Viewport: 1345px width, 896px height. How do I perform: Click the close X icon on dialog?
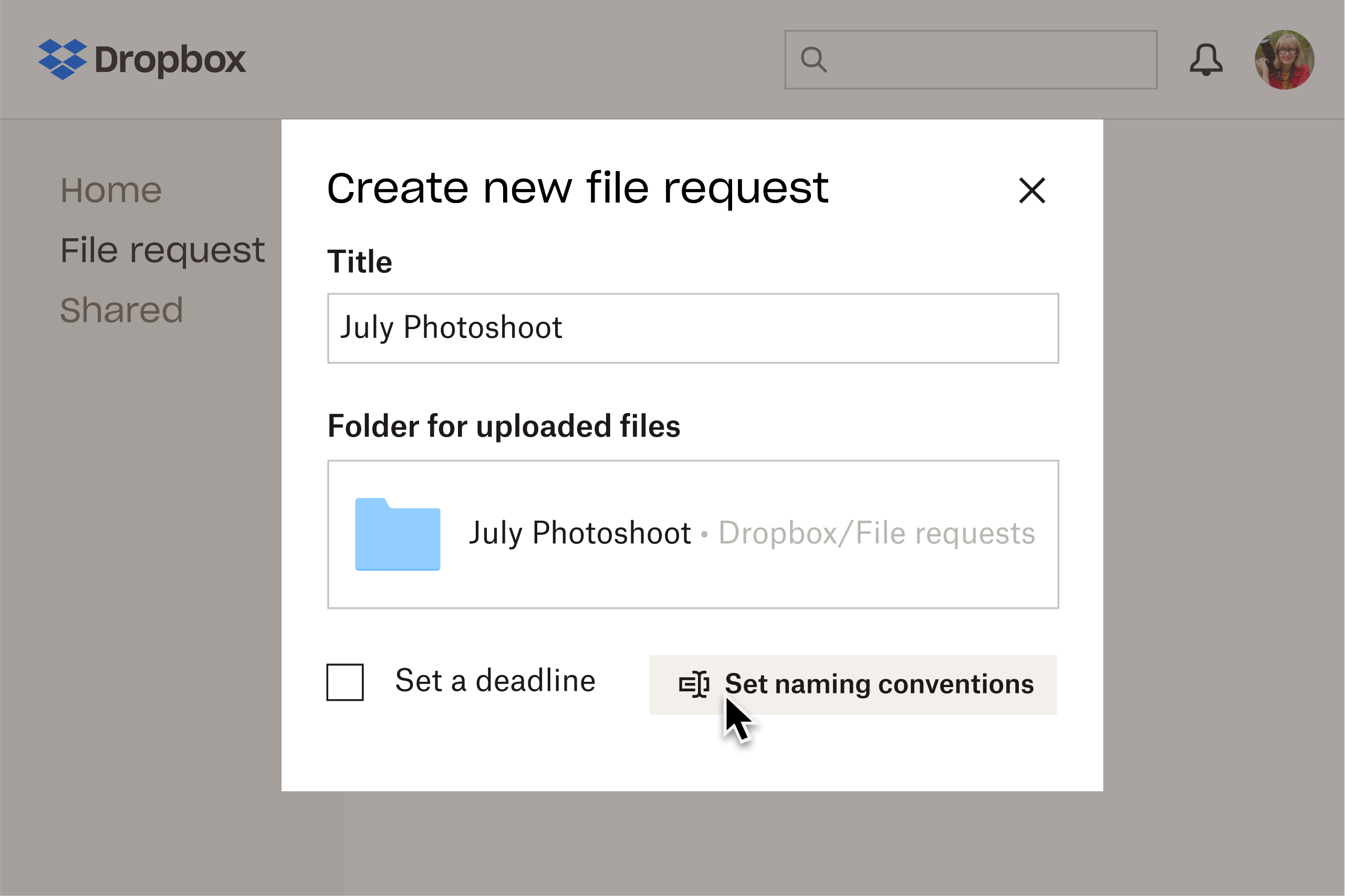pyautogui.click(x=1033, y=191)
